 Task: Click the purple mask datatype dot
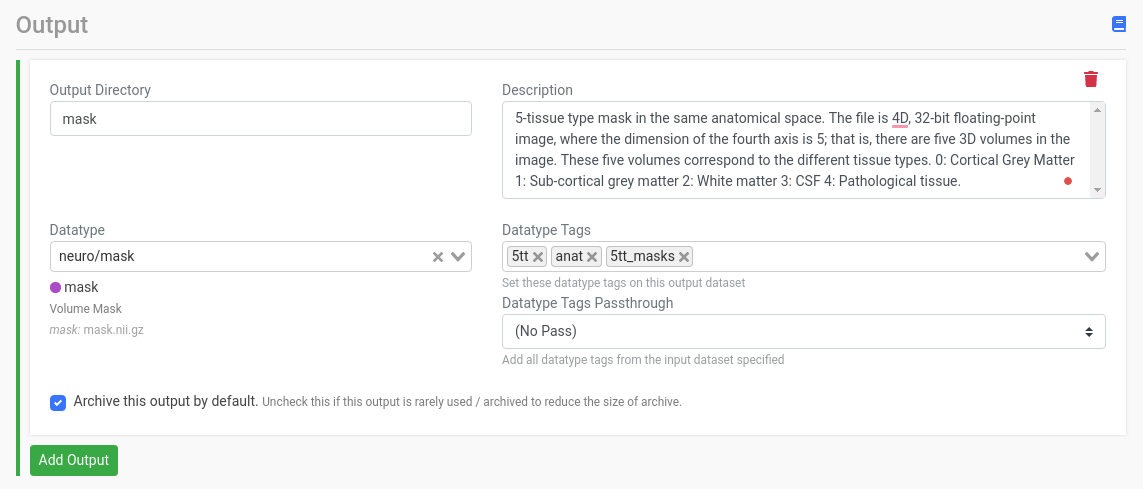[55, 287]
